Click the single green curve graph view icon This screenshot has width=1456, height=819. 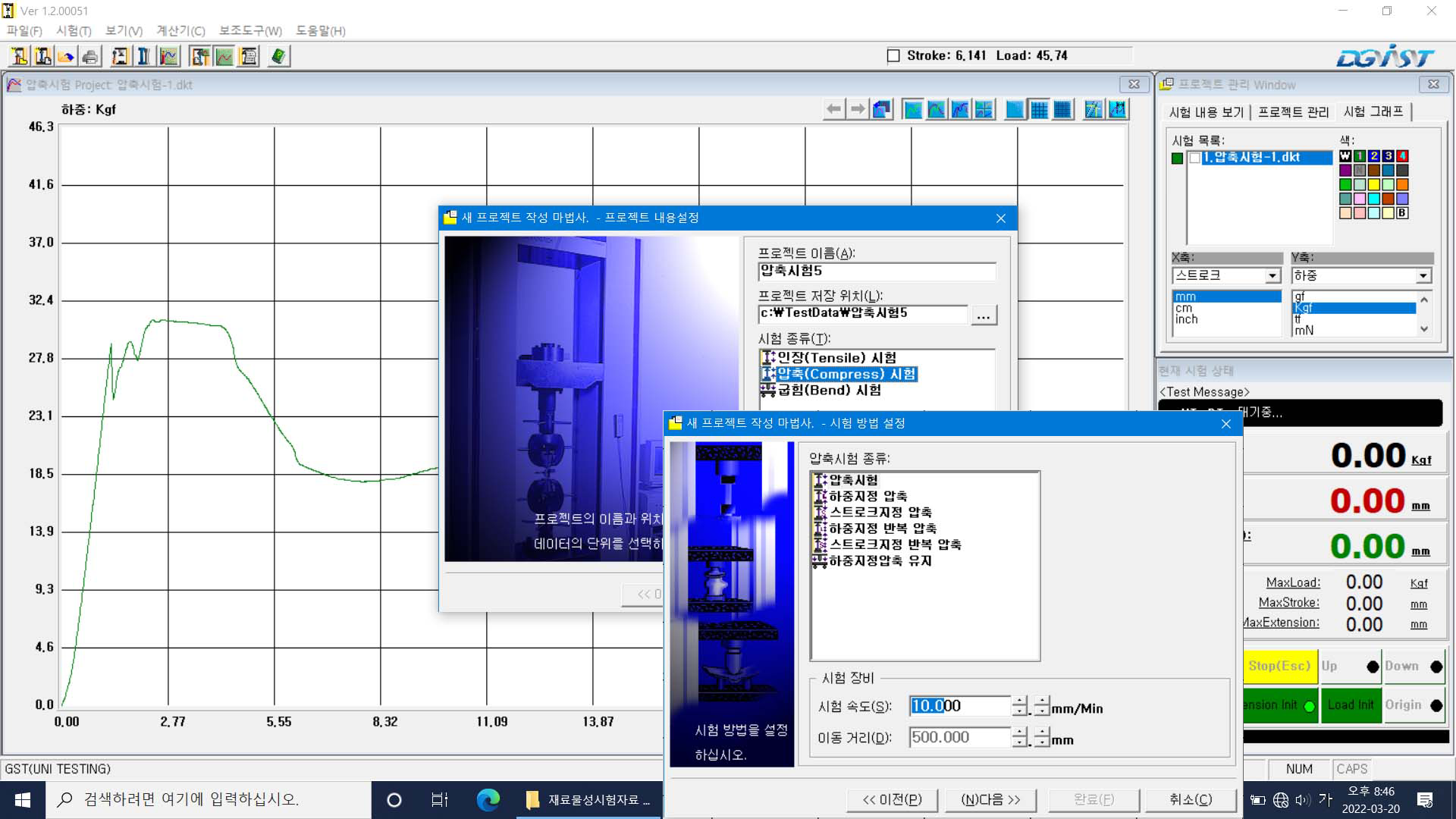pyautogui.click(x=913, y=109)
